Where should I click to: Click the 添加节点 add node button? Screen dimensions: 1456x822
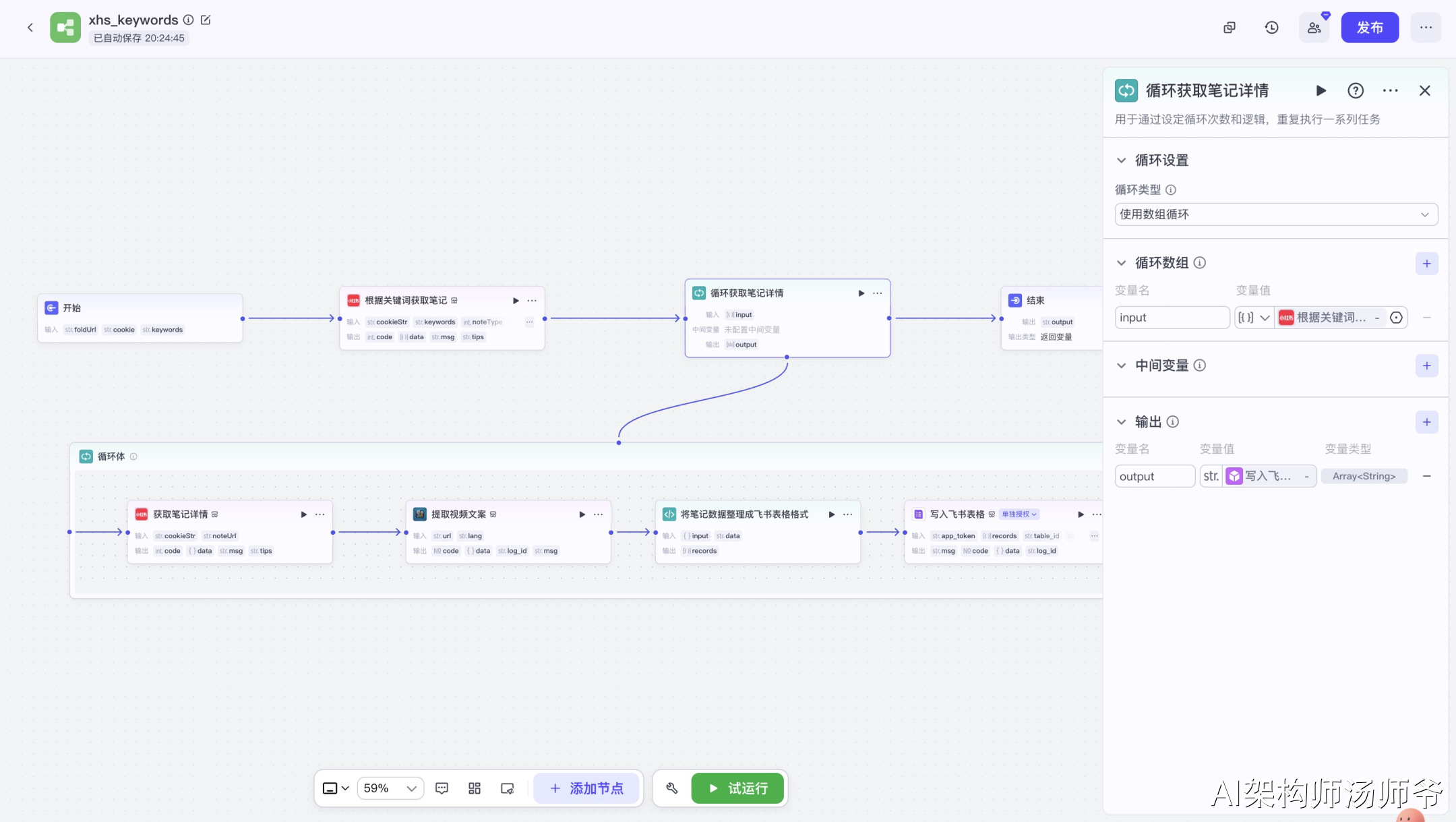pyautogui.click(x=586, y=788)
